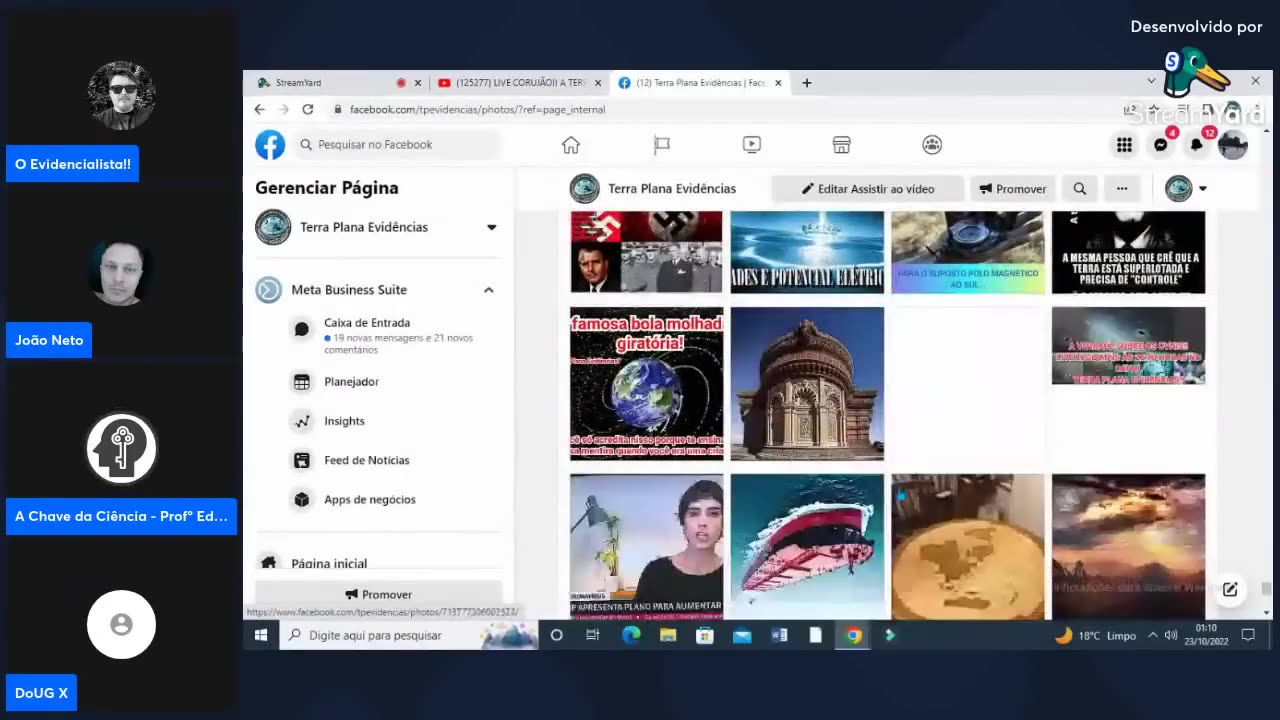The image size is (1280, 720).
Task: Click the Caixa de Entrada chat icon
Action: [302, 329]
